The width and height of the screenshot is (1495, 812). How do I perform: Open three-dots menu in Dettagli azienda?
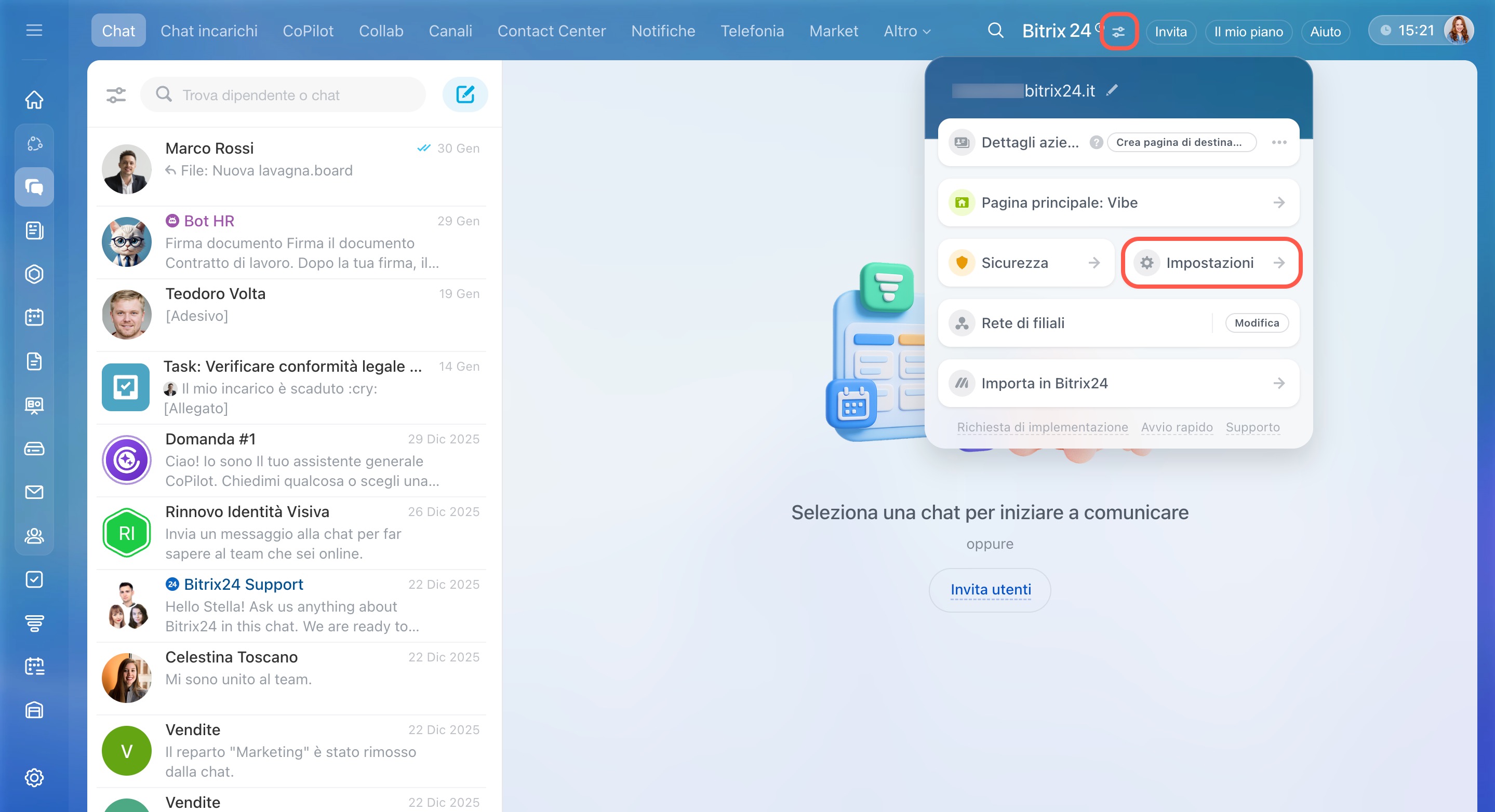tap(1279, 142)
